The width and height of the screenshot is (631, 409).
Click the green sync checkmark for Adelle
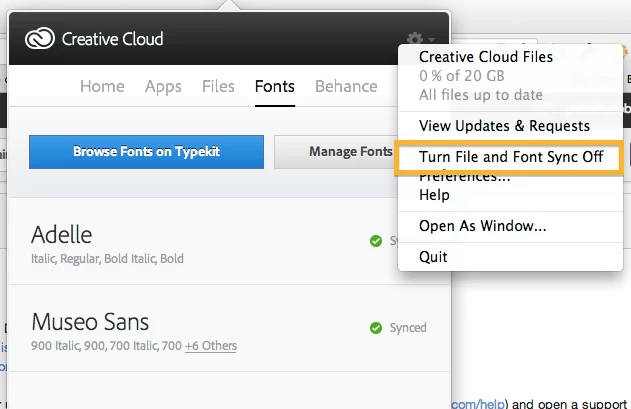[x=376, y=241]
